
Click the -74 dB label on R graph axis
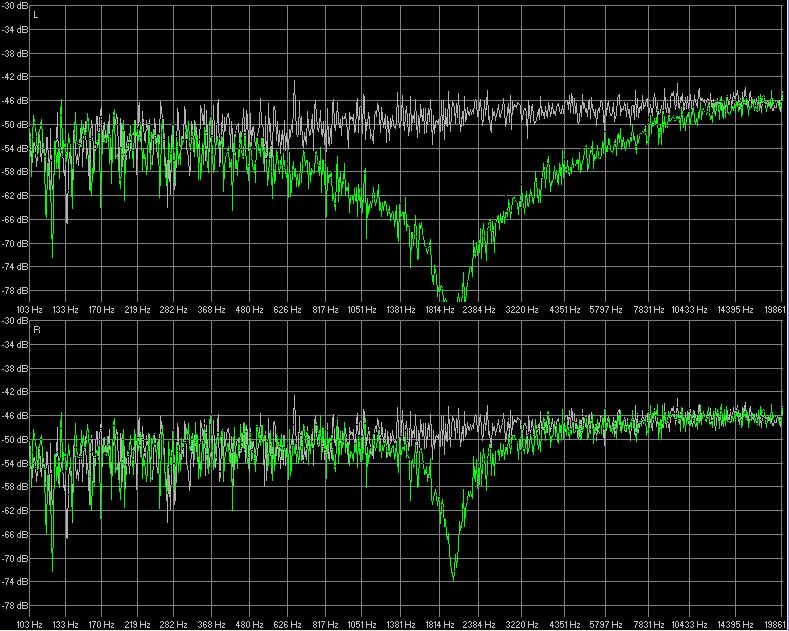15,582
